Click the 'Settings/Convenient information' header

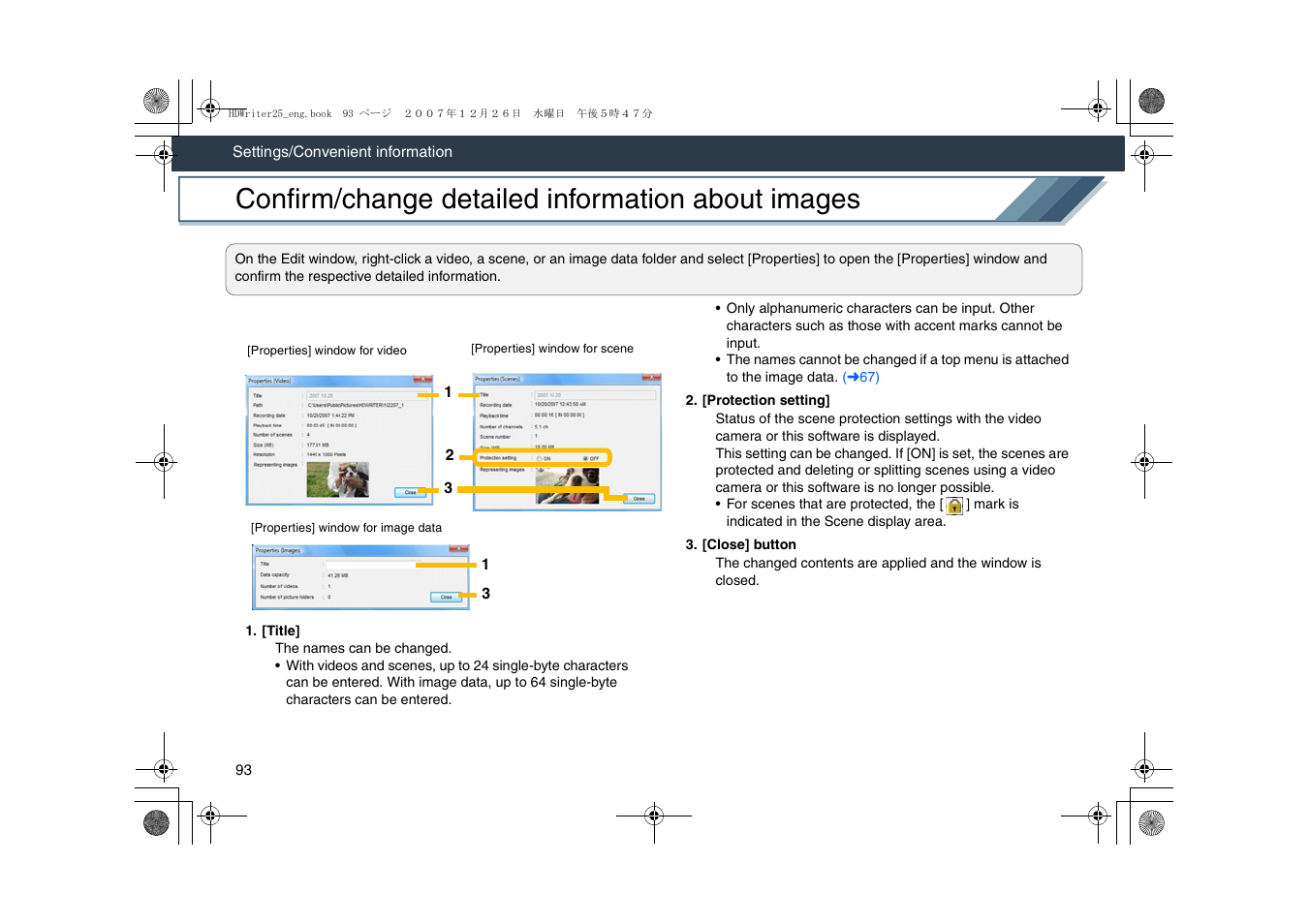342,152
